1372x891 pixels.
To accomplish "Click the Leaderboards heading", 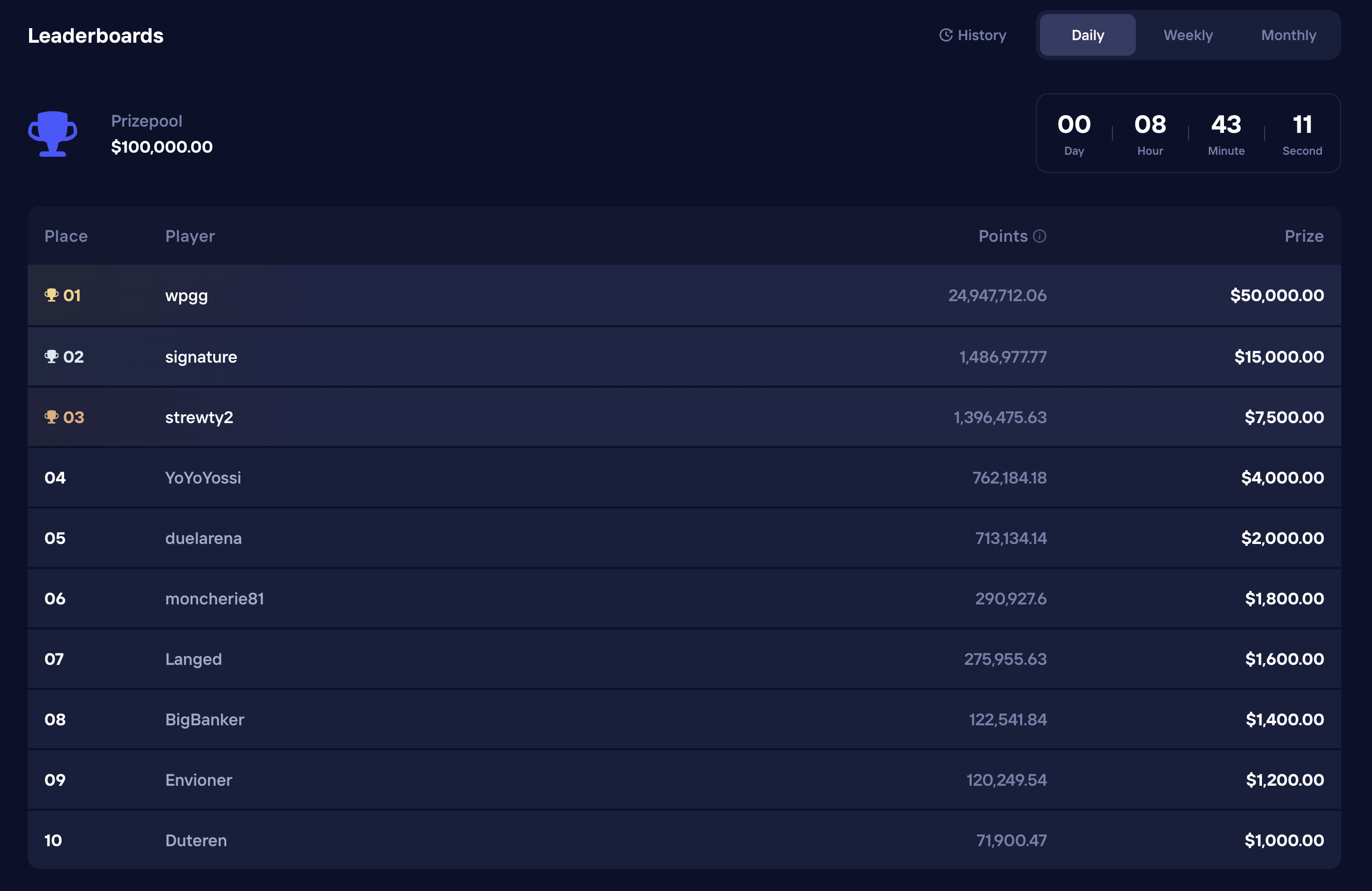I will tap(96, 36).
